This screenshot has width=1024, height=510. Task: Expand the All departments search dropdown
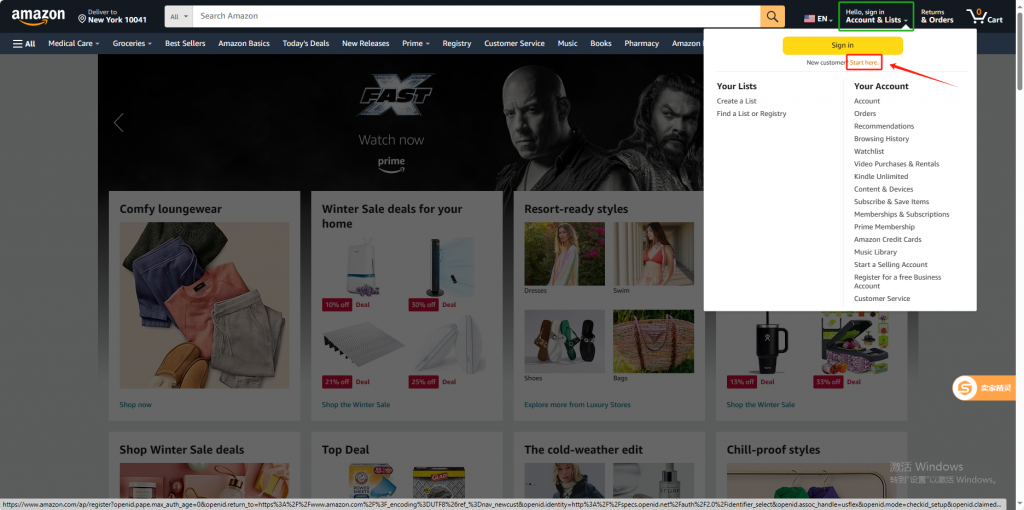(179, 17)
